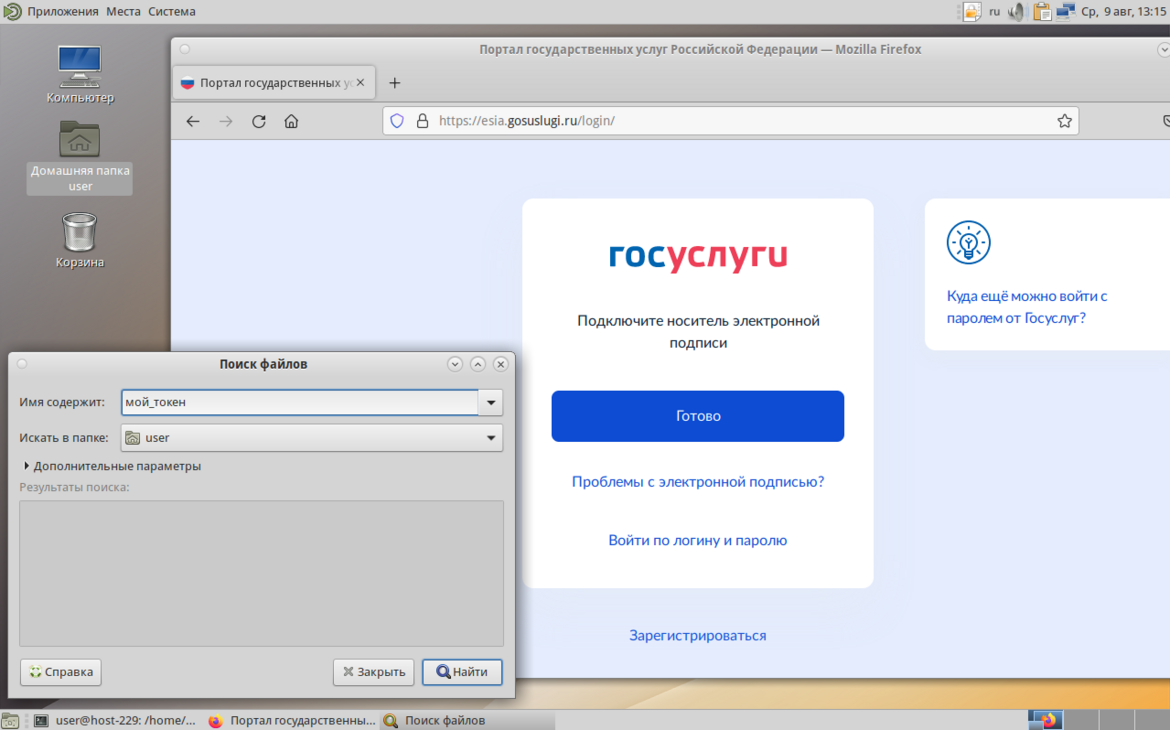Focus the Firefox address bar

731,121
